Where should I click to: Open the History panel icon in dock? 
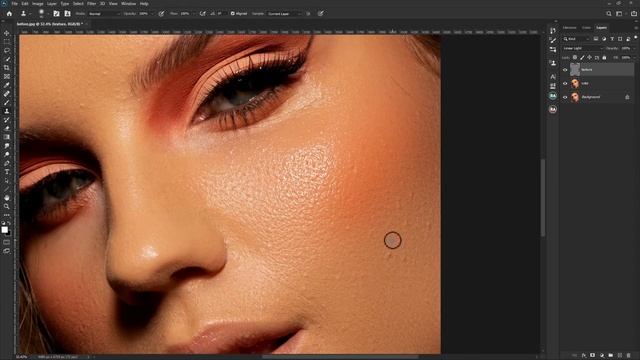(x=553, y=31)
